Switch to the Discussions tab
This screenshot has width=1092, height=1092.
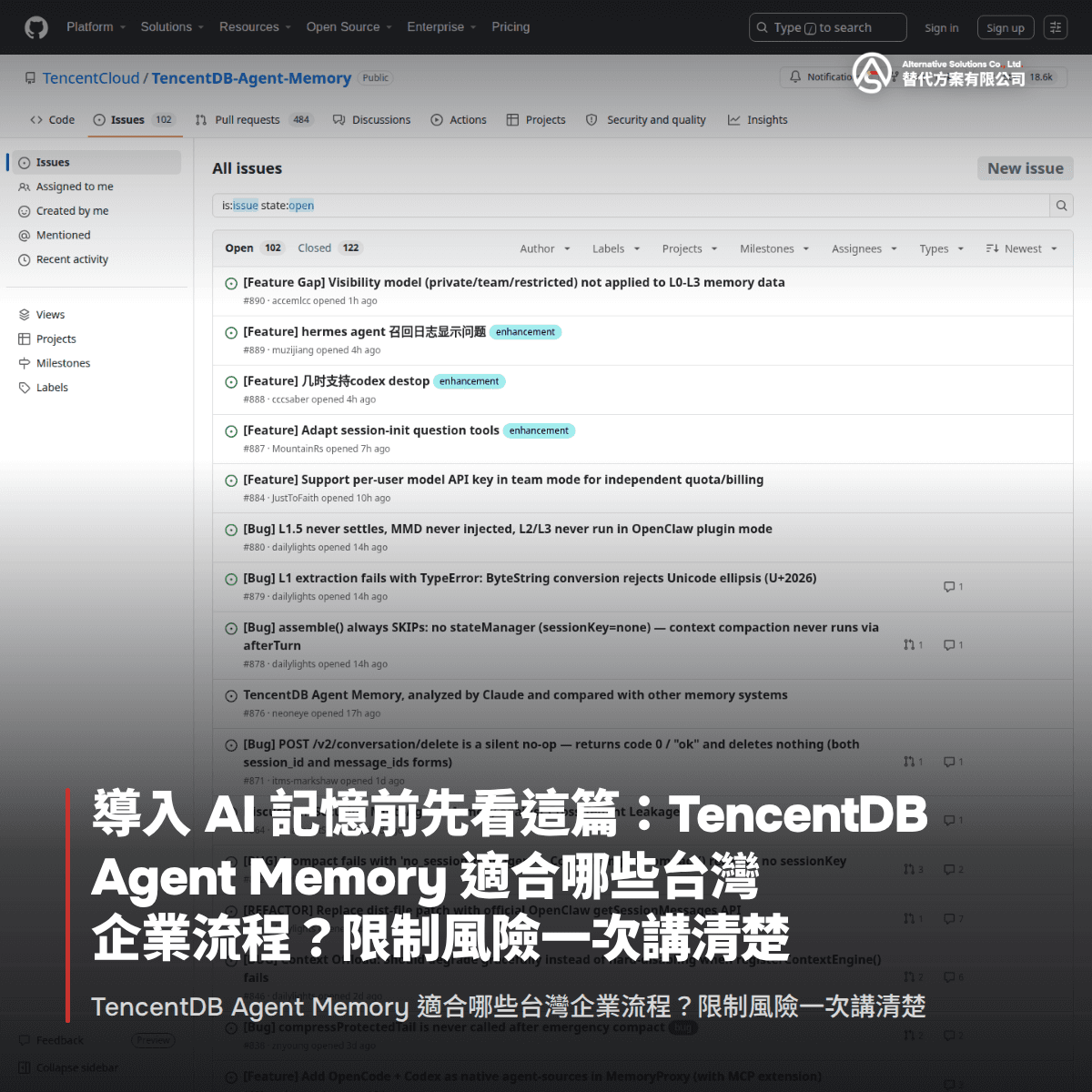tap(371, 120)
